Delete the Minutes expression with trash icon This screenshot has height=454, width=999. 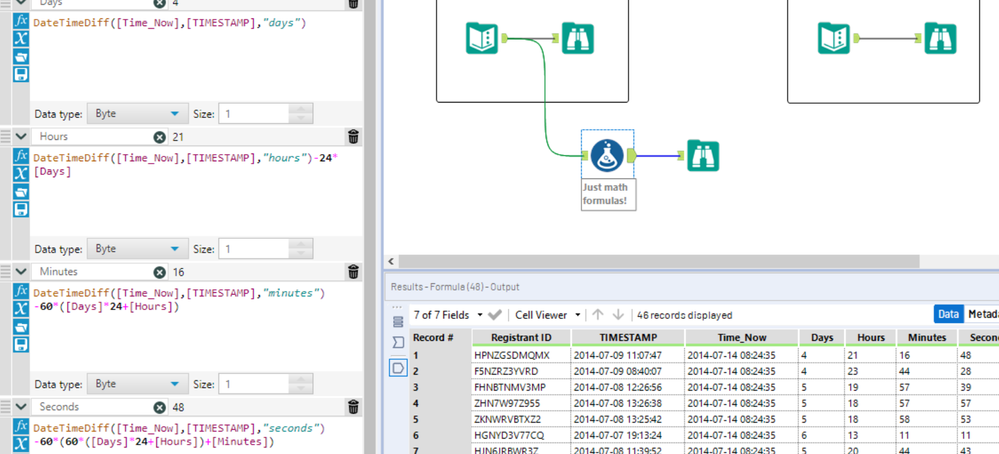coord(354,272)
